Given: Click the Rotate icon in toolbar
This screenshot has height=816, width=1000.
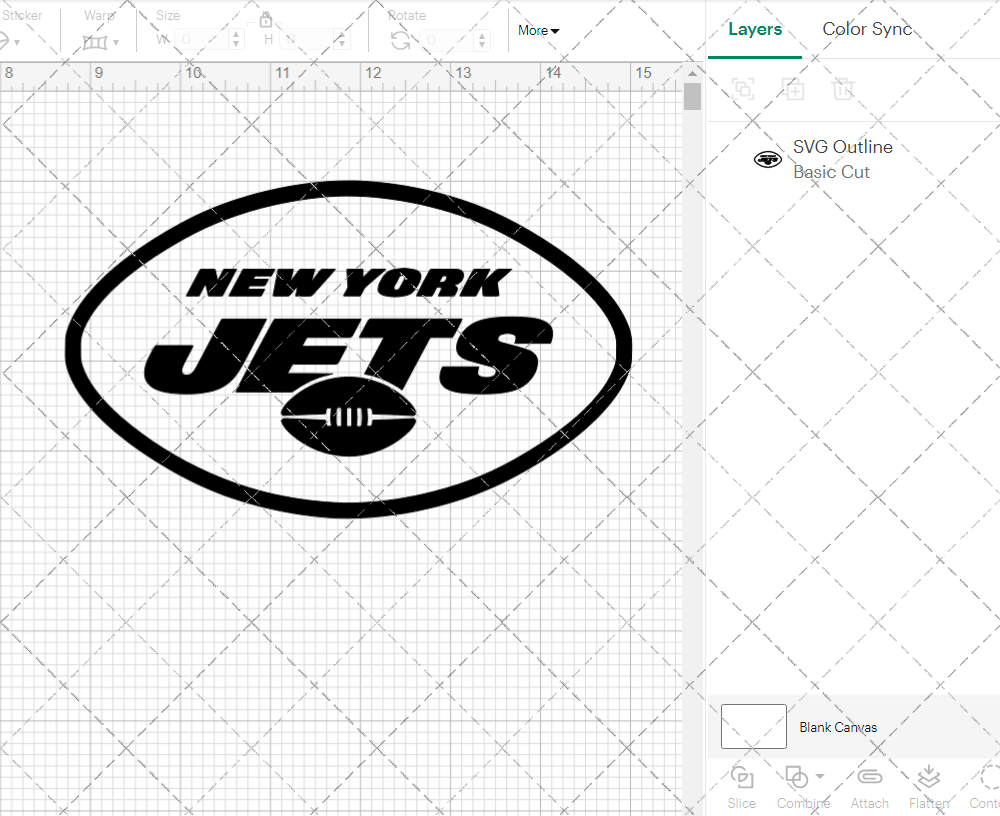Looking at the screenshot, I should (400, 40).
